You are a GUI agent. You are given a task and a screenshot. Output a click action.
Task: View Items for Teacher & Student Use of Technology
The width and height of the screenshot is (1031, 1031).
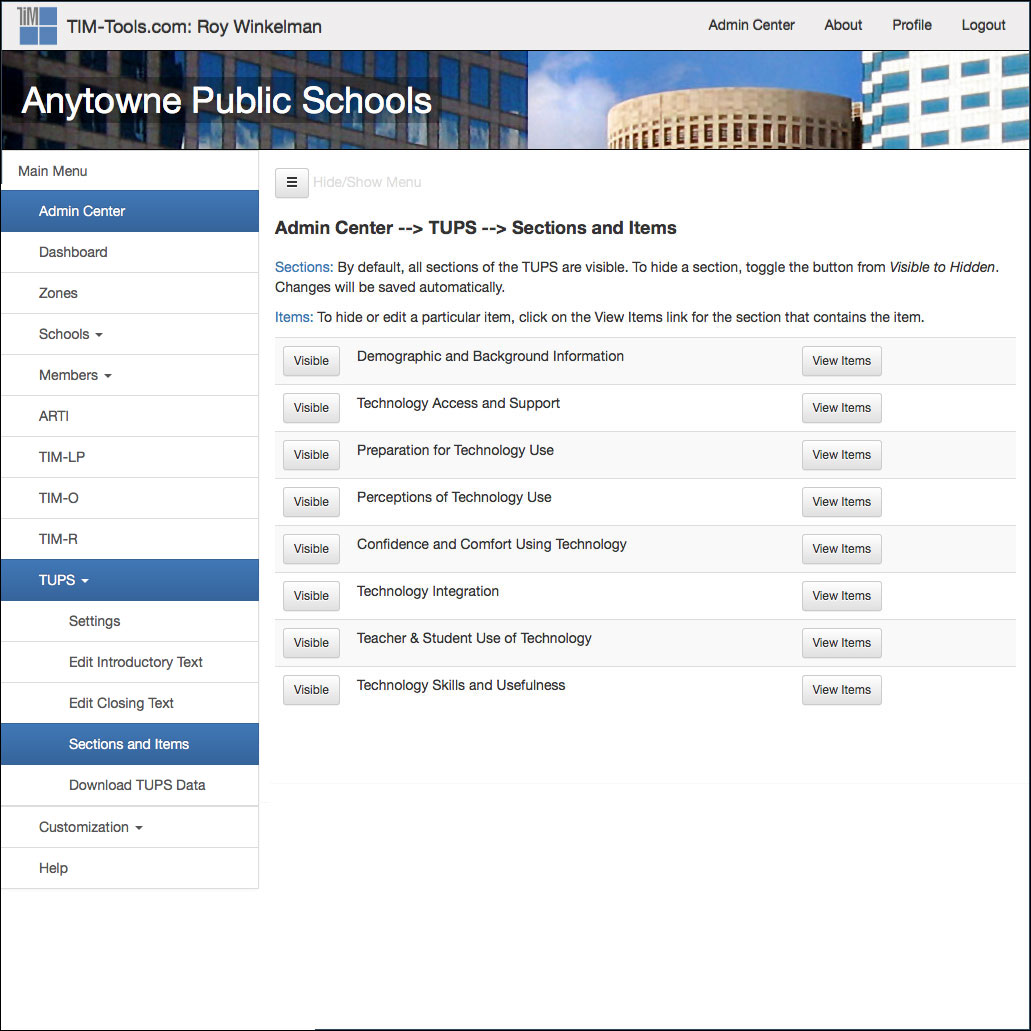[841, 643]
